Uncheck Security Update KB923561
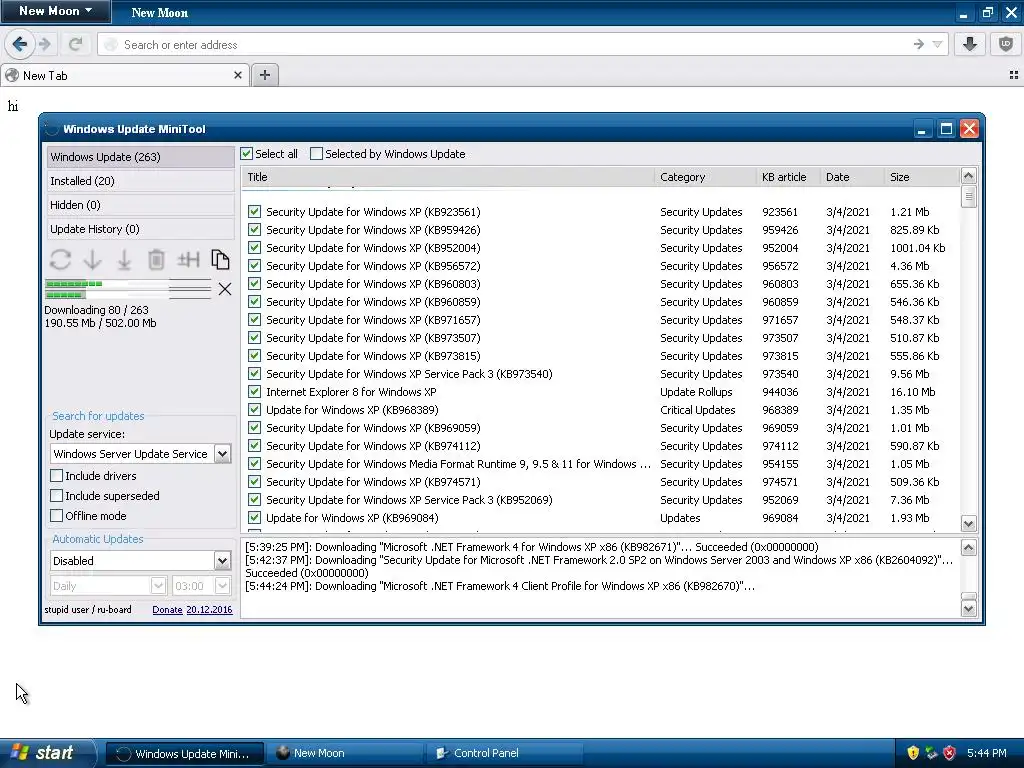 click(x=255, y=212)
